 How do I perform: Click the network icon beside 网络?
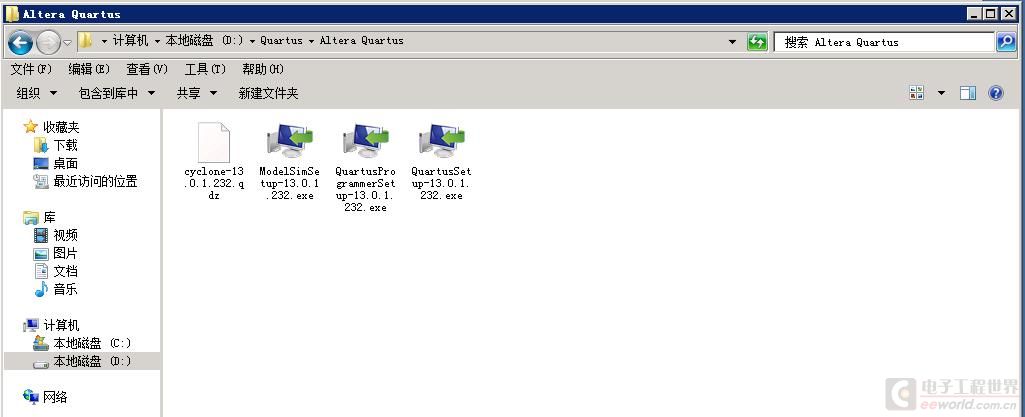coord(31,397)
